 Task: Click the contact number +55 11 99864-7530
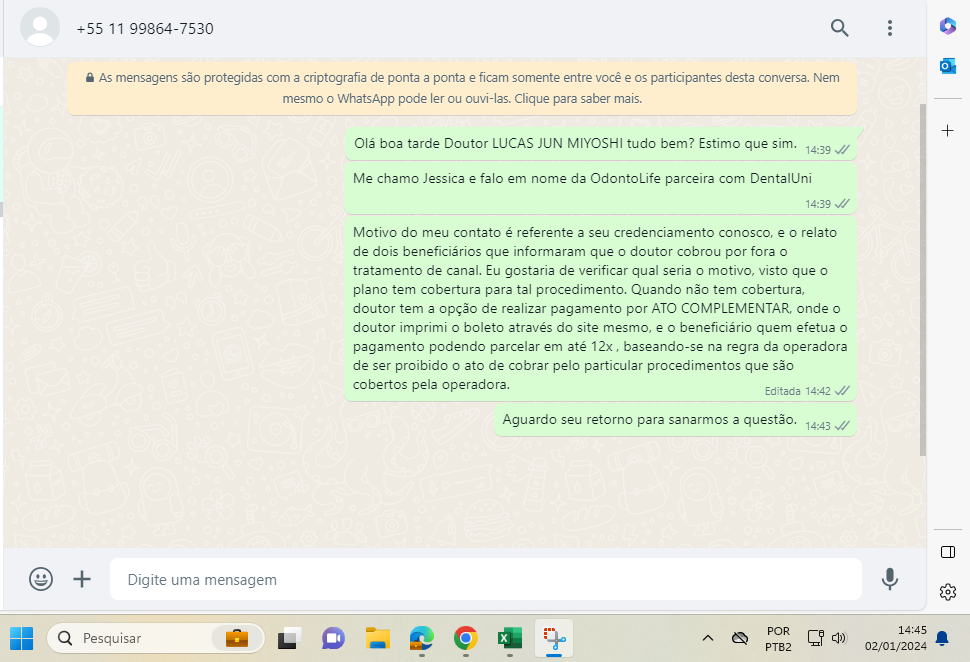[145, 28]
